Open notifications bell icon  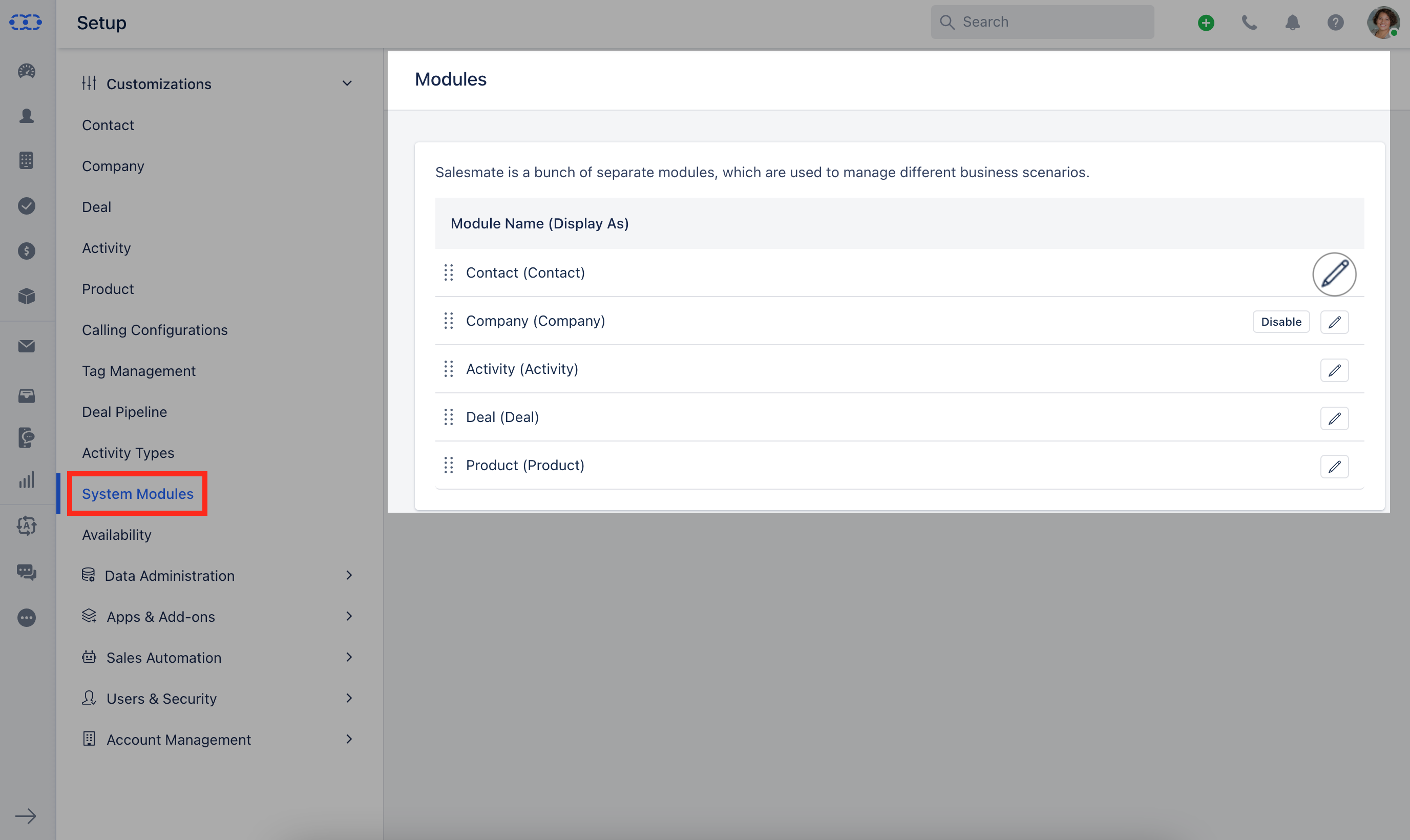pyautogui.click(x=1292, y=23)
